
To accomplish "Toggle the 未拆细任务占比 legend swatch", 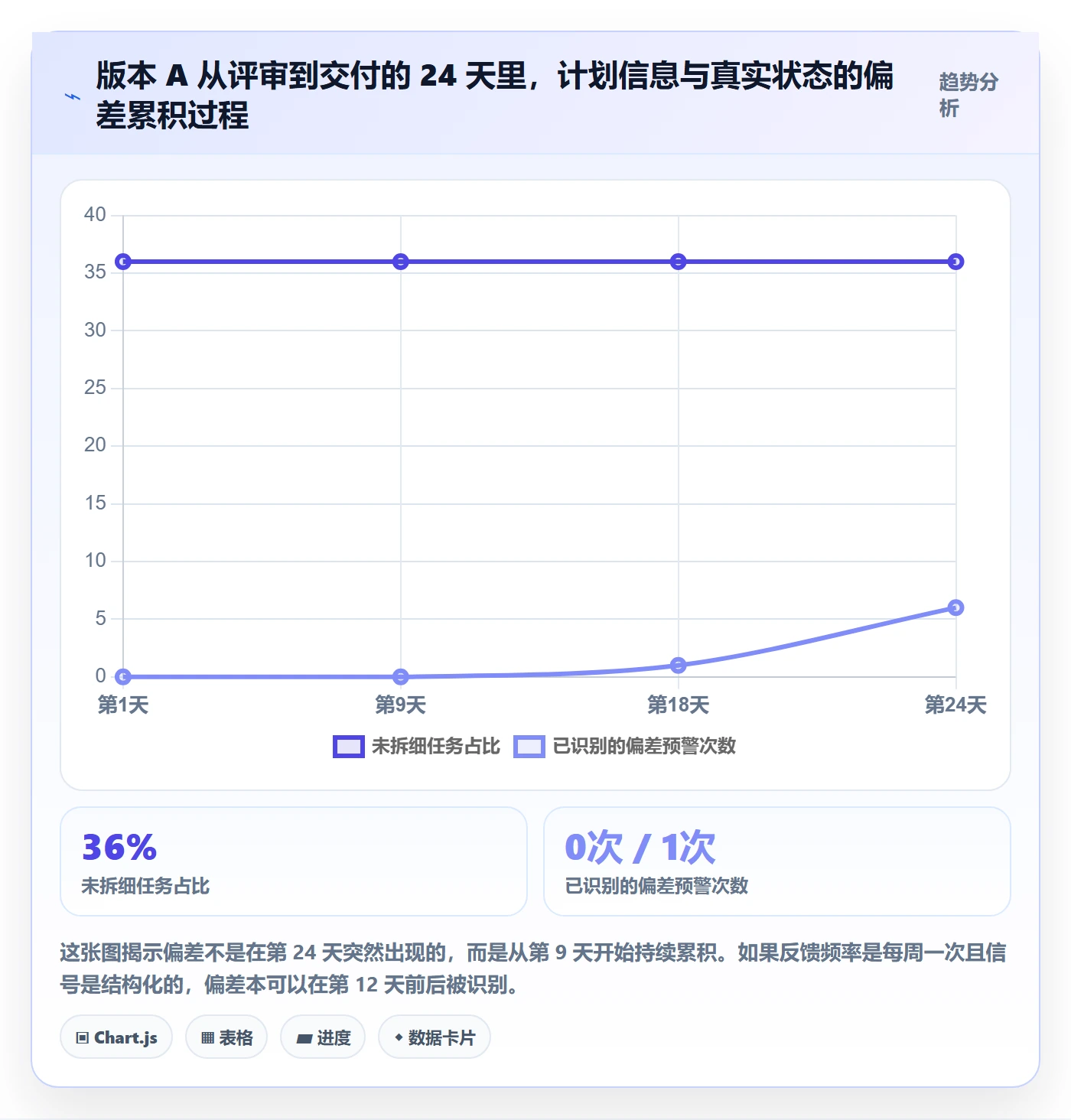I will coord(348,746).
